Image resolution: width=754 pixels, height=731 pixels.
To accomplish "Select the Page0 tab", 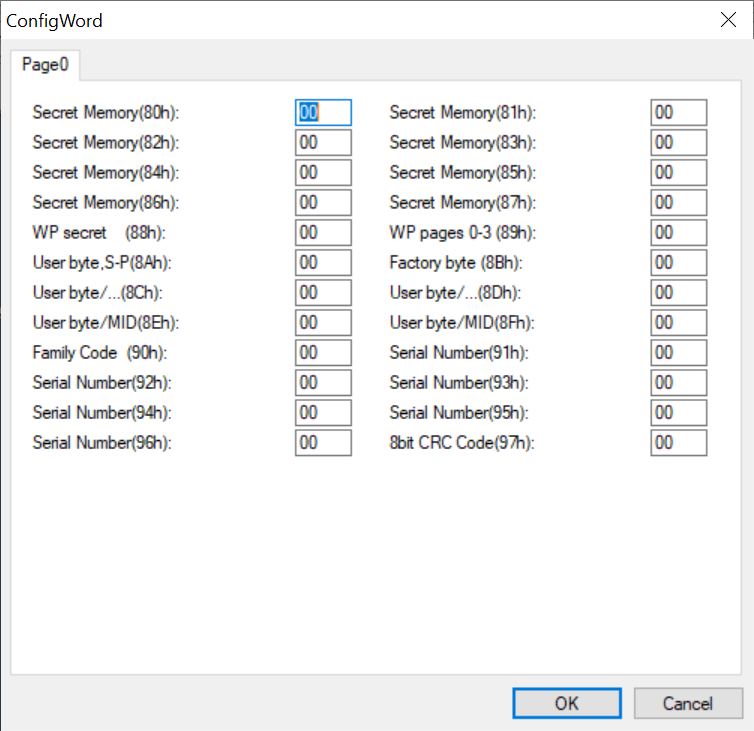I will pyautogui.click(x=45, y=64).
